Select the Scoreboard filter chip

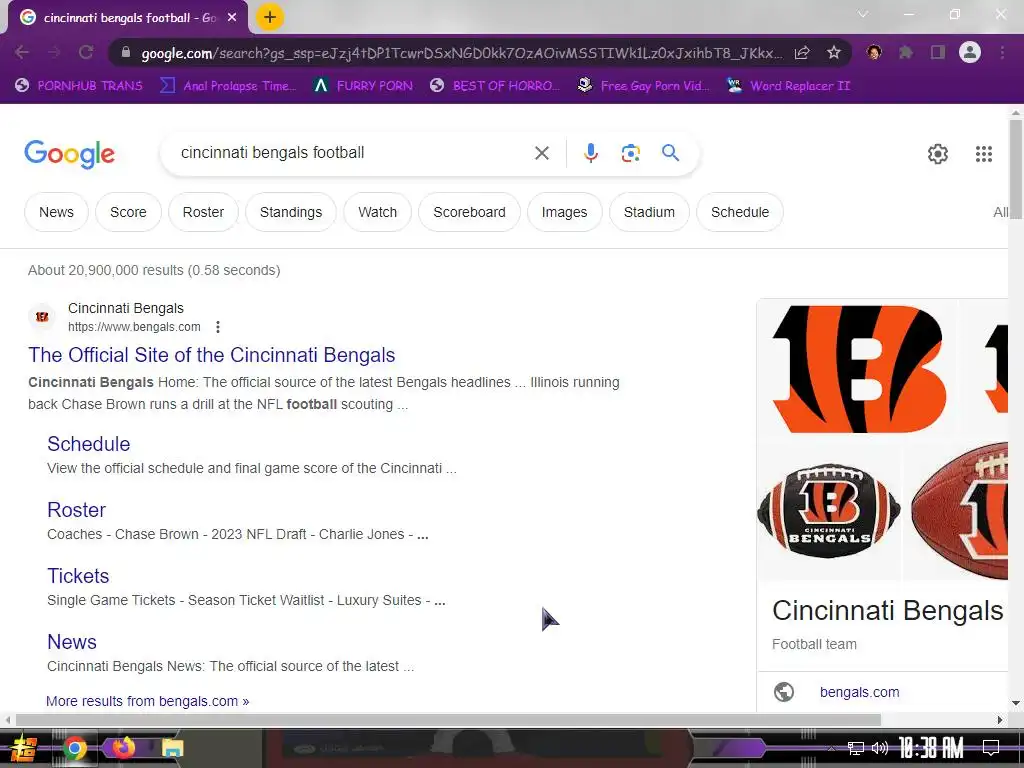coord(469,212)
